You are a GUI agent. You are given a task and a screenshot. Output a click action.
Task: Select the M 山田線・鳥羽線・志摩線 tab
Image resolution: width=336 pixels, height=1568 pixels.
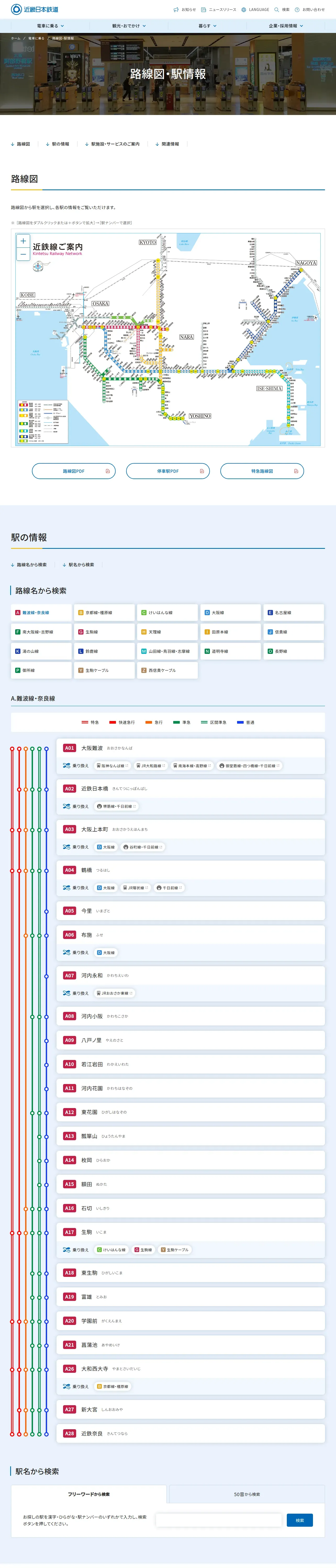pos(167,651)
